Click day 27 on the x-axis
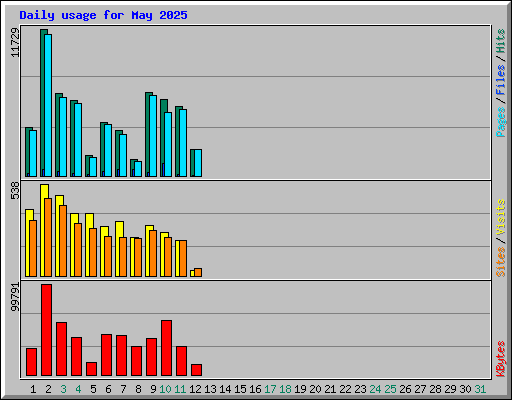512x400 pixels. (420, 389)
